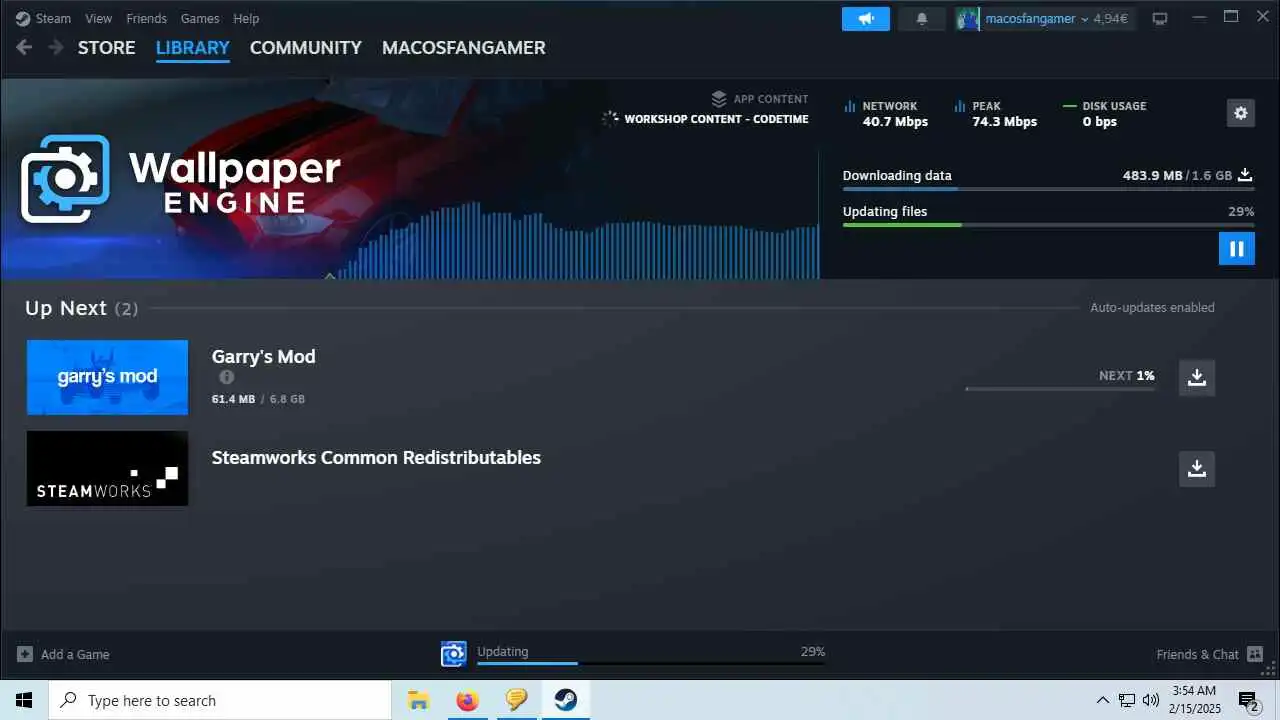Viewport: 1280px width, 720px height.
Task: Click the Garry's Mod title
Action: (x=263, y=356)
